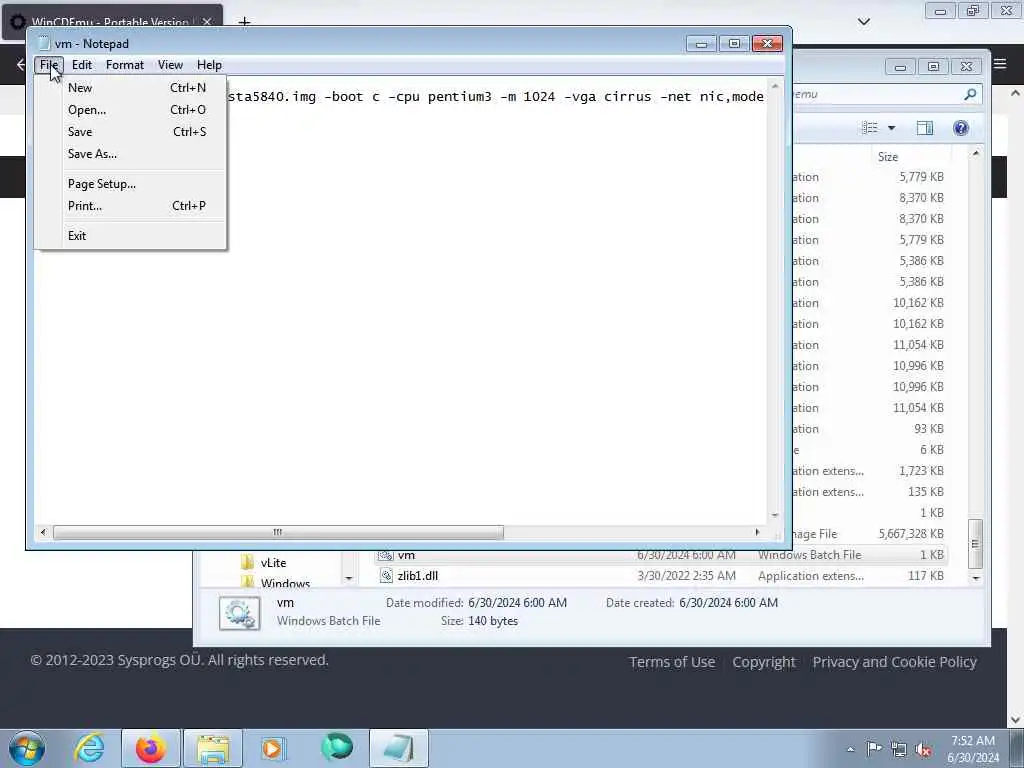
Task: Open the browser hamburger menu
Action: coord(1000,64)
